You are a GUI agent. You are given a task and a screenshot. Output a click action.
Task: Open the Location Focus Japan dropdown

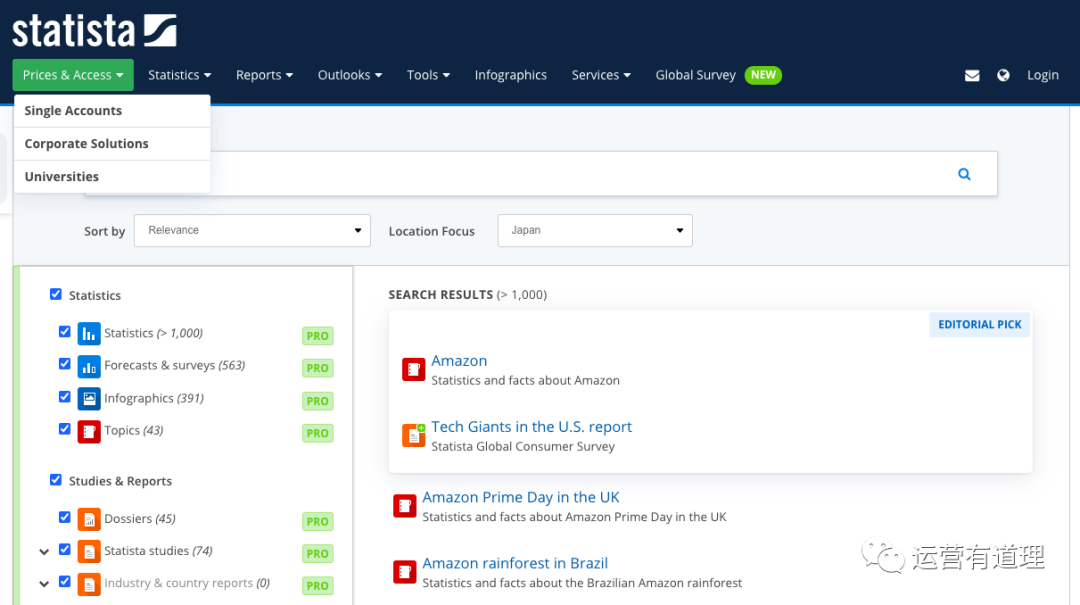click(595, 230)
